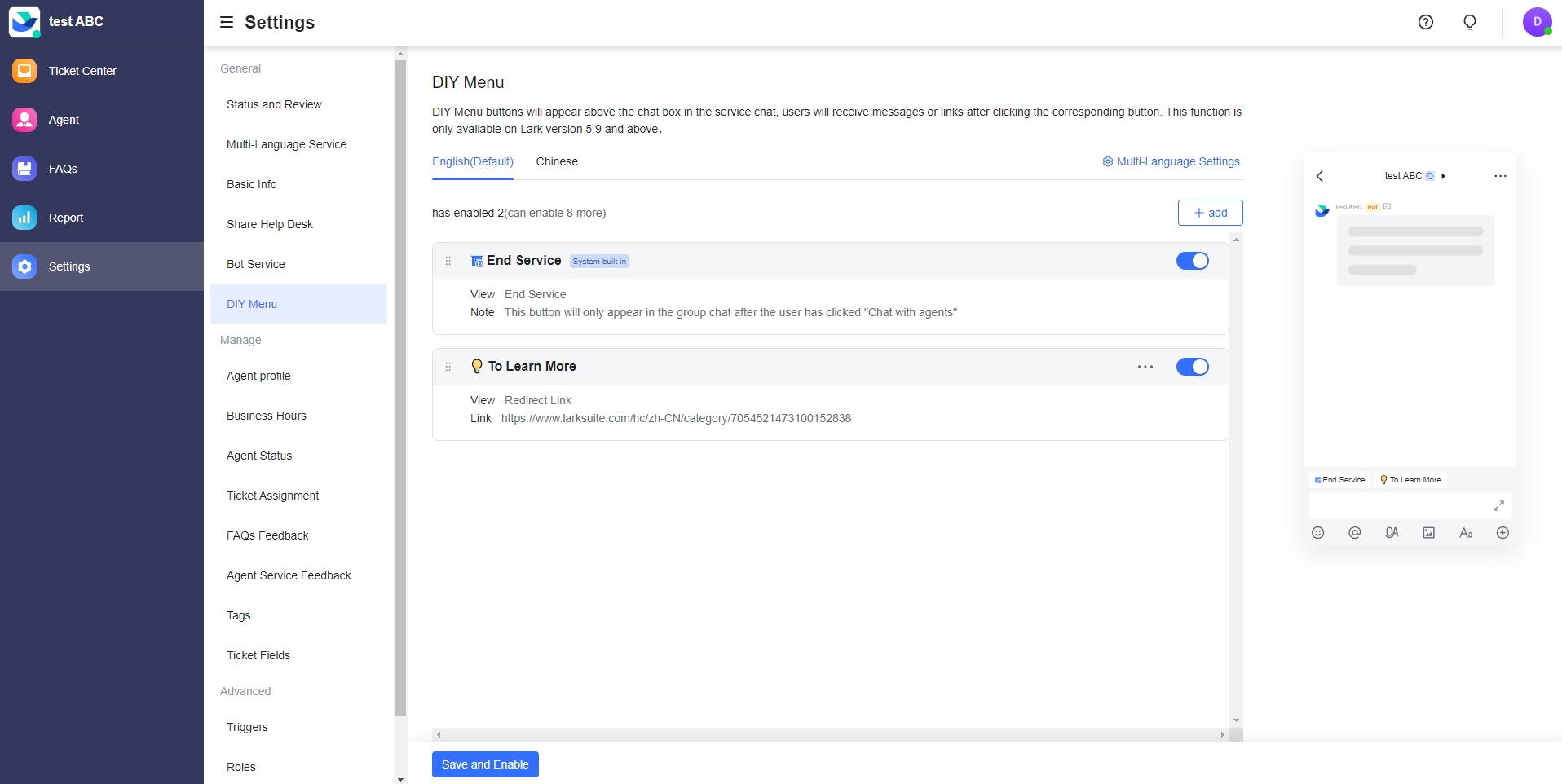Viewport: 1562px width, 784px height.
Task: Click plus circle icon in preview chat
Action: pyautogui.click(x=1503, y=533)
